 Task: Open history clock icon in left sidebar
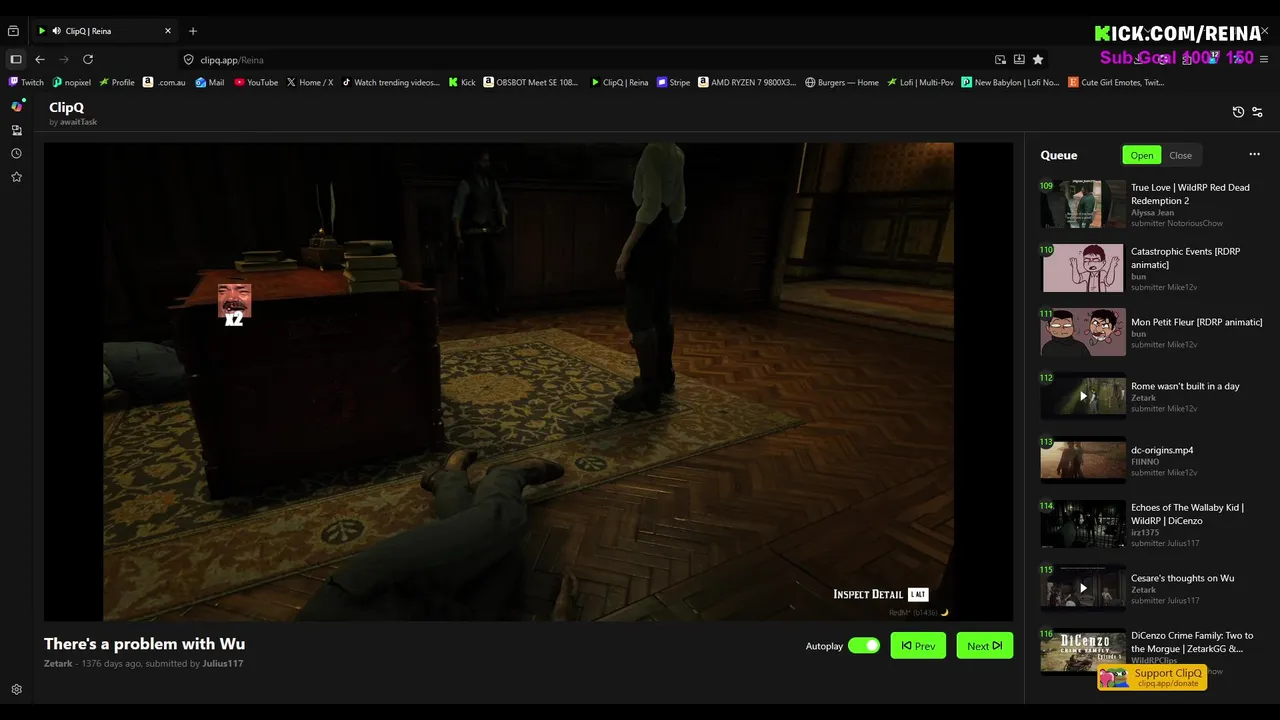[16, 154]
